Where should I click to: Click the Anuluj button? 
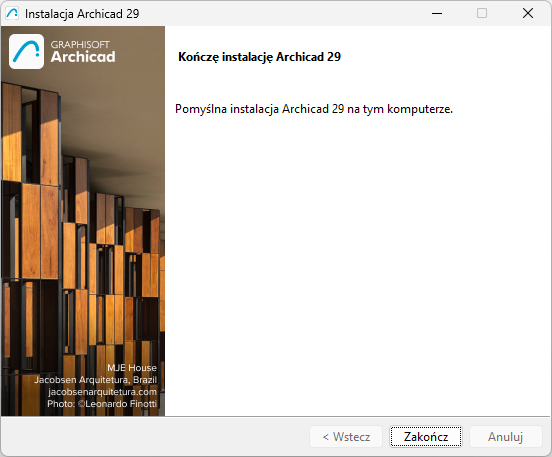coord(506,437)
